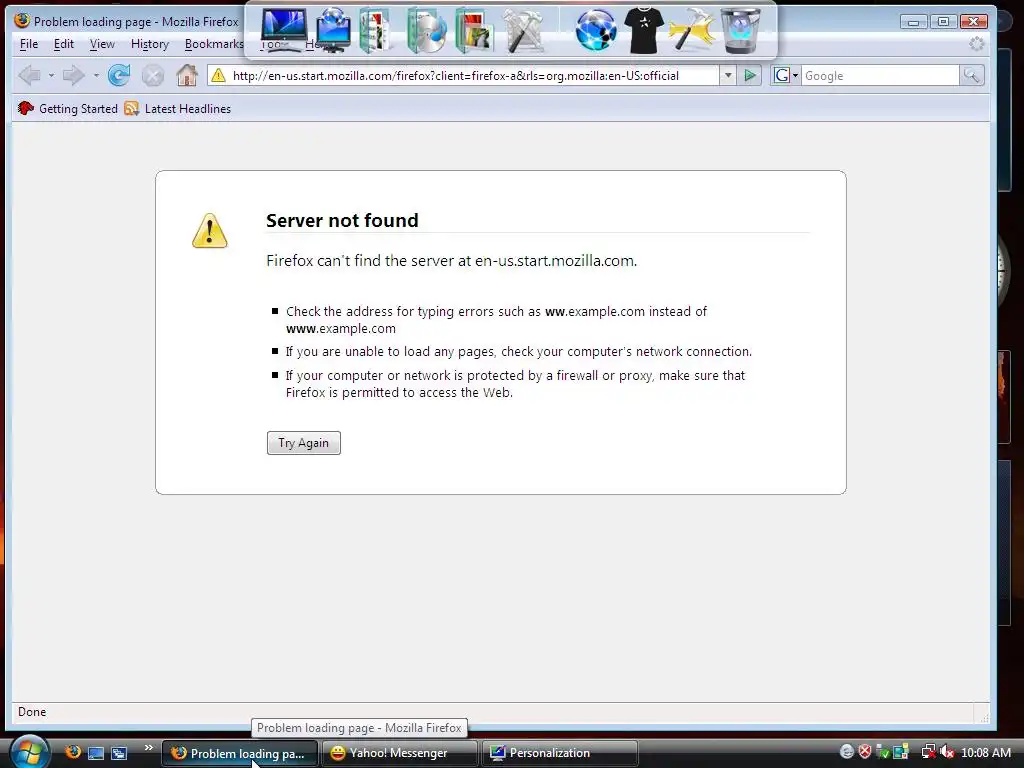Viewport: 1024px width, 768px height.
Task: Click the network connection tray icon
Action: tap(928, 752)
